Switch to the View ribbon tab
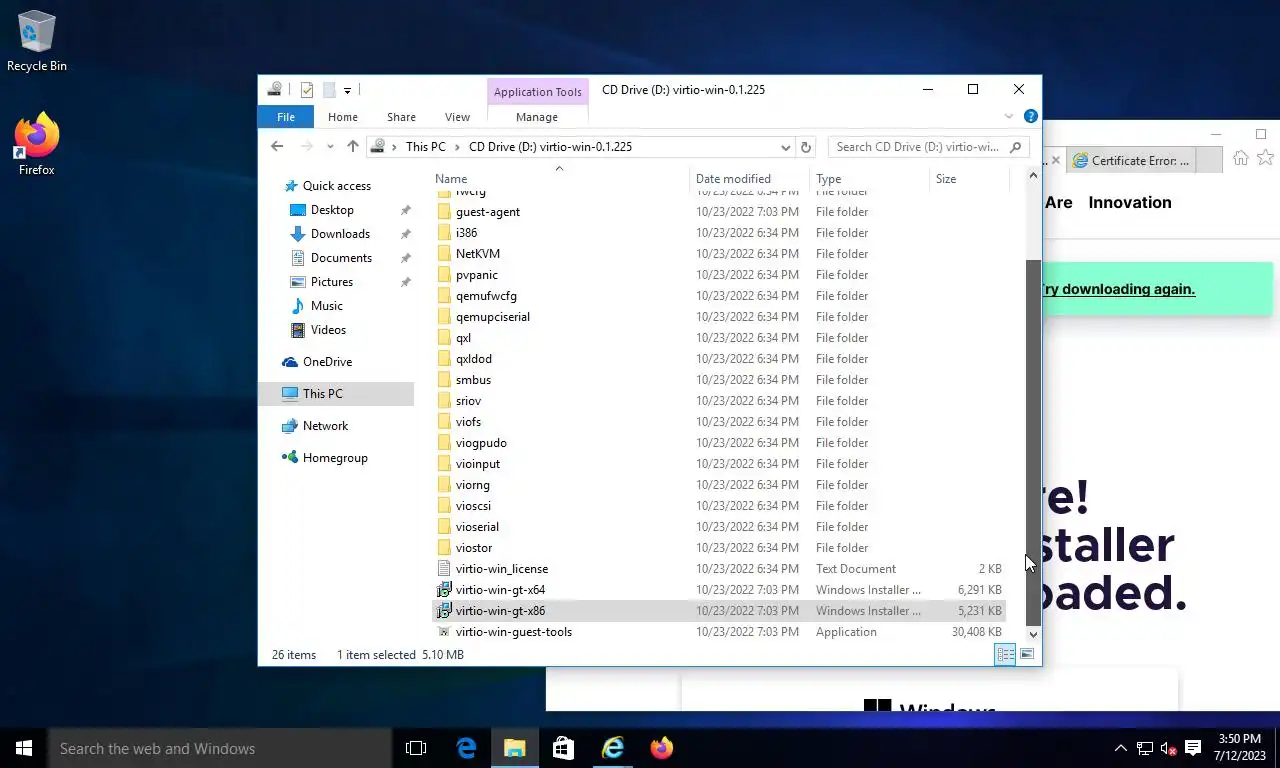The image size is (1280, 768). (457, 117)
